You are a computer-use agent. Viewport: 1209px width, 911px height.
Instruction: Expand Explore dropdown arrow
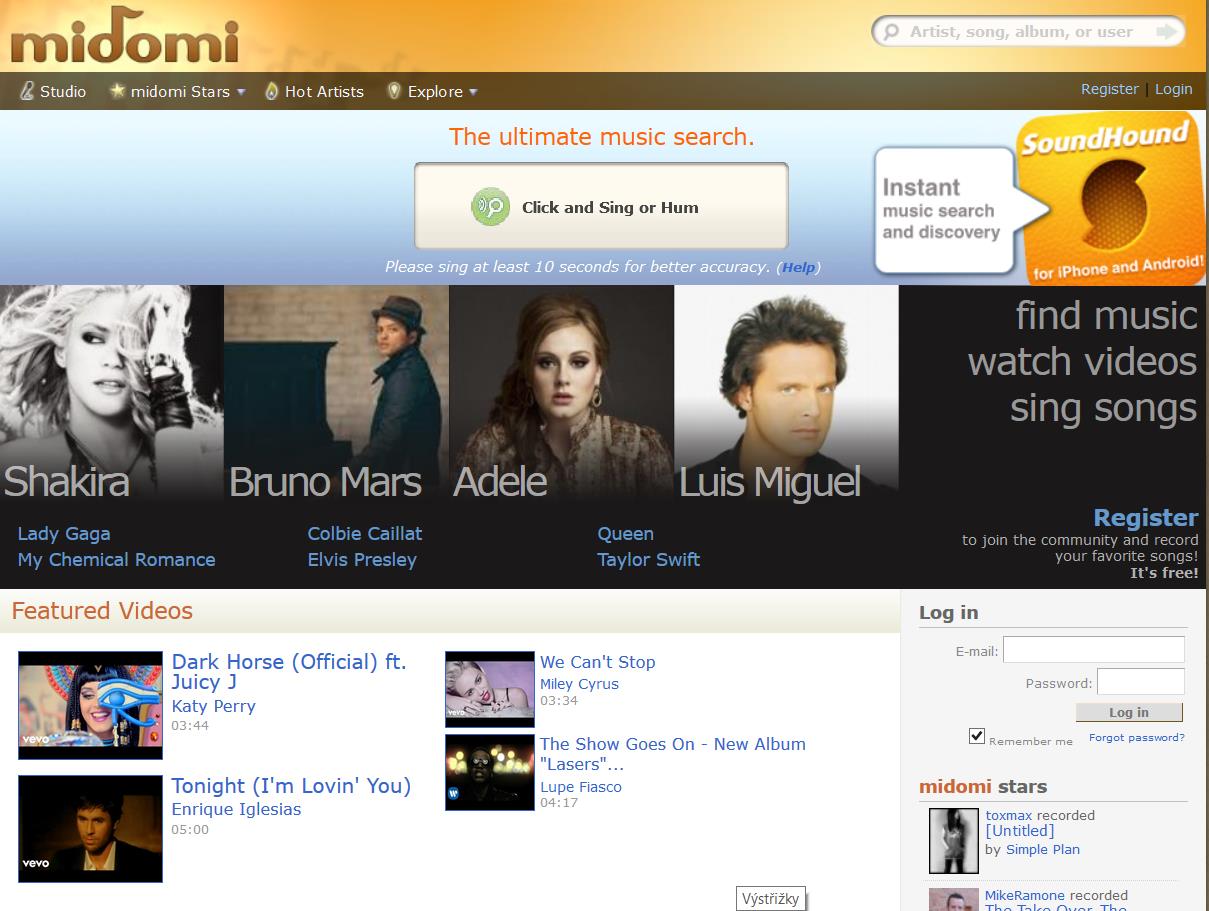point(473,92)
